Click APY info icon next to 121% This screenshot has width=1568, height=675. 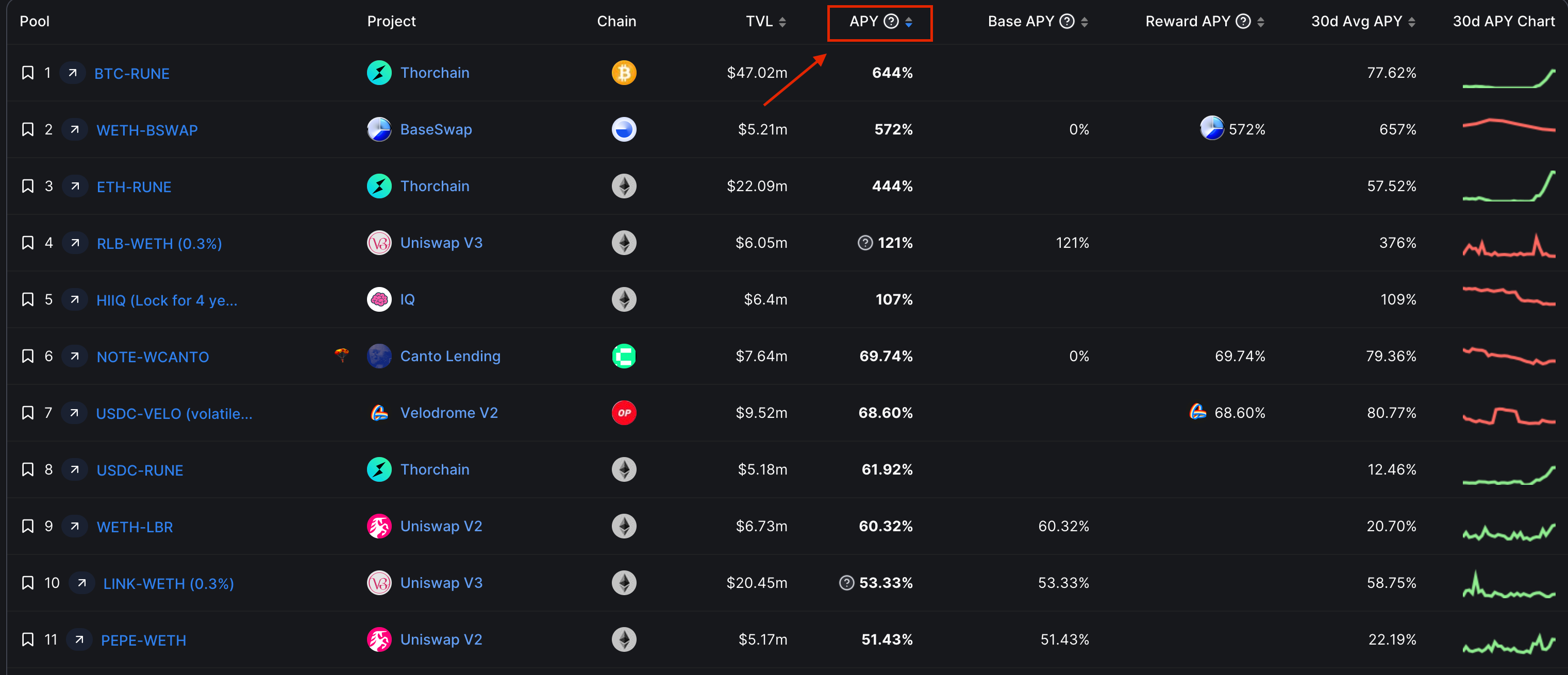tap(865, 243)
